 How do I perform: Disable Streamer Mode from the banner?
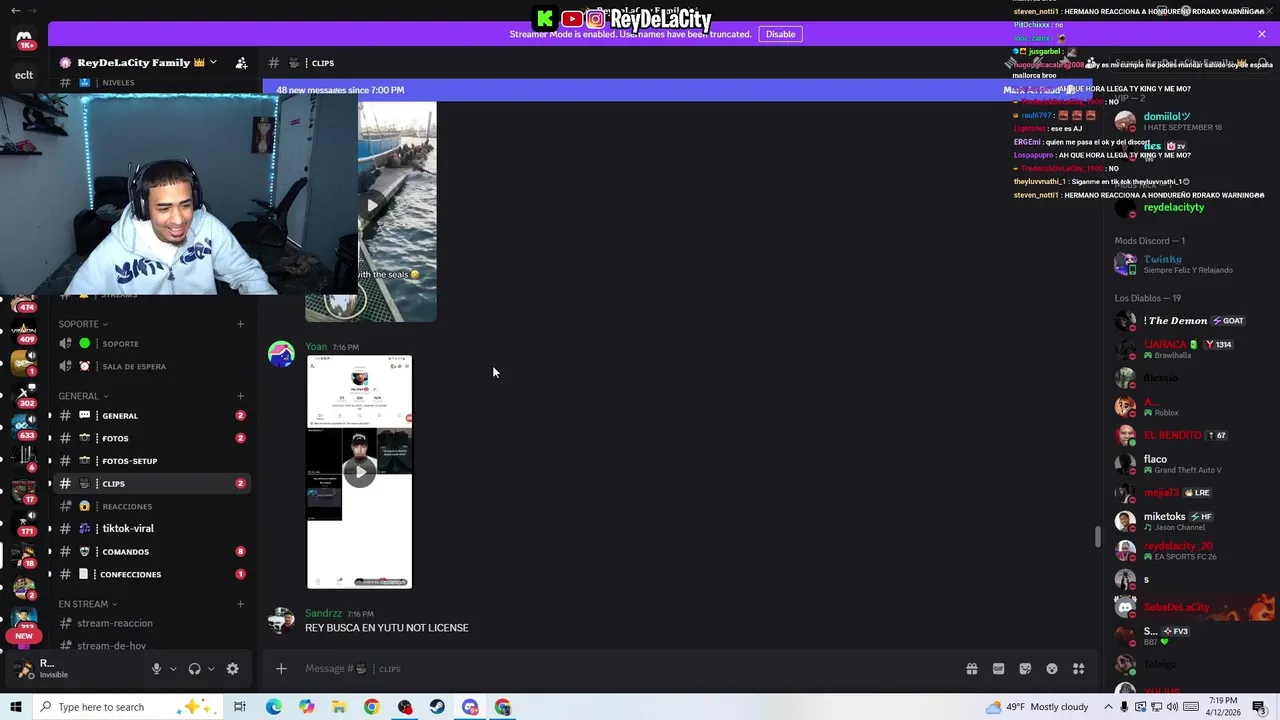click(780, 34)
